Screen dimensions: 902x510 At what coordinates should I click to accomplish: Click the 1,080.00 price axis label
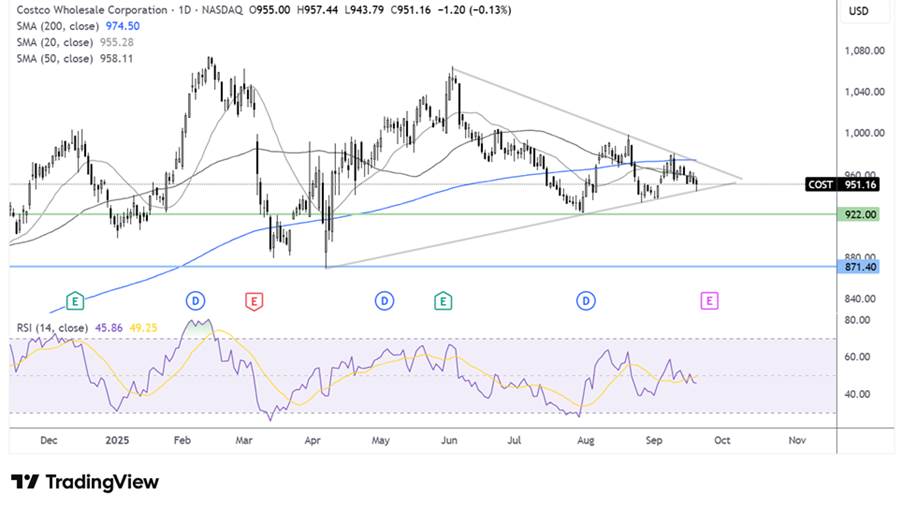(864, 51)
